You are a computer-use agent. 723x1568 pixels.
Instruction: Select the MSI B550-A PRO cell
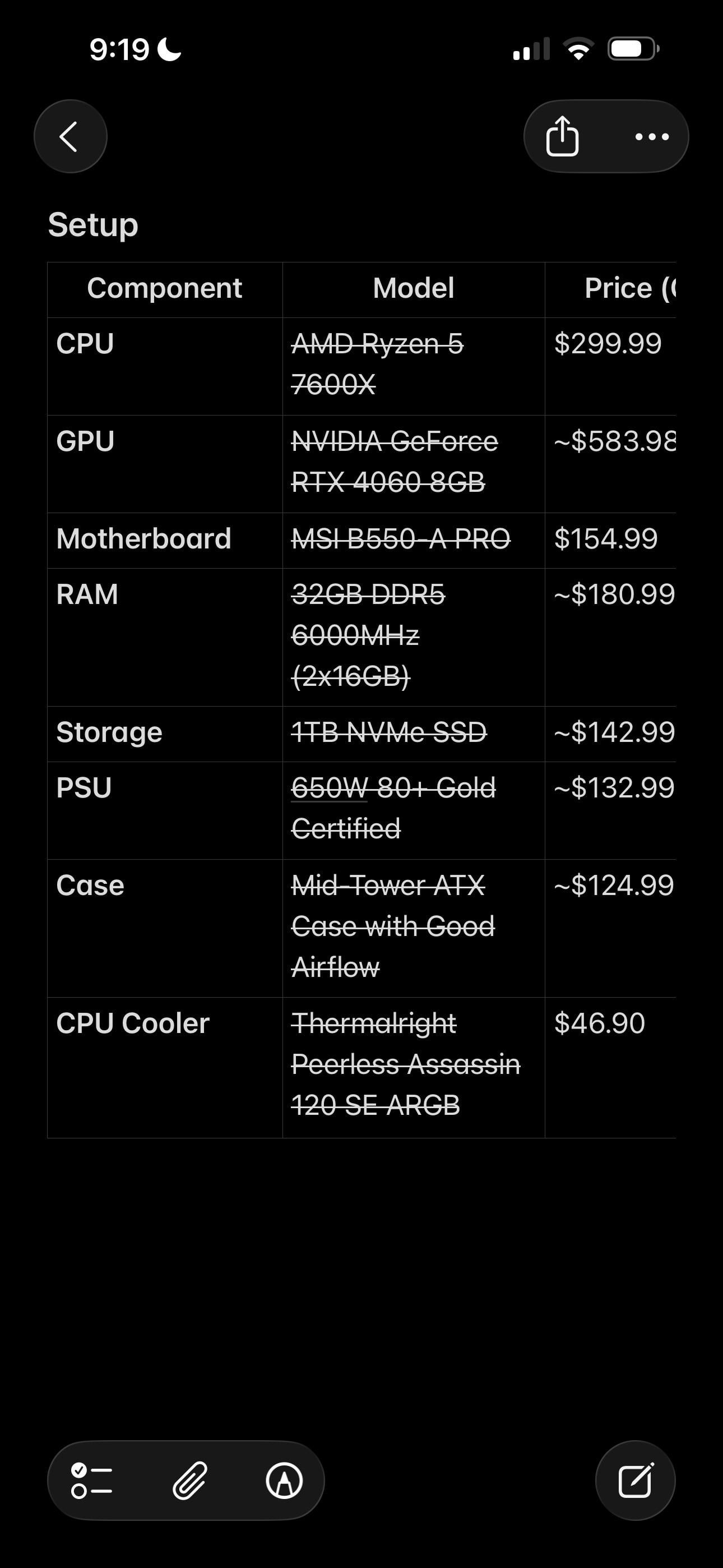coord(401,539)
